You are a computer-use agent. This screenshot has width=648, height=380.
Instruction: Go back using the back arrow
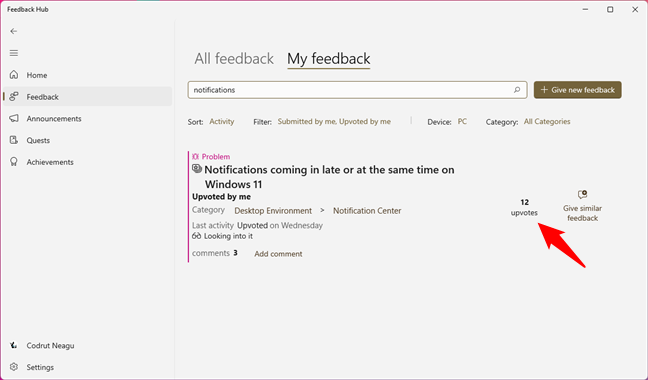click(x=14, y=31)
